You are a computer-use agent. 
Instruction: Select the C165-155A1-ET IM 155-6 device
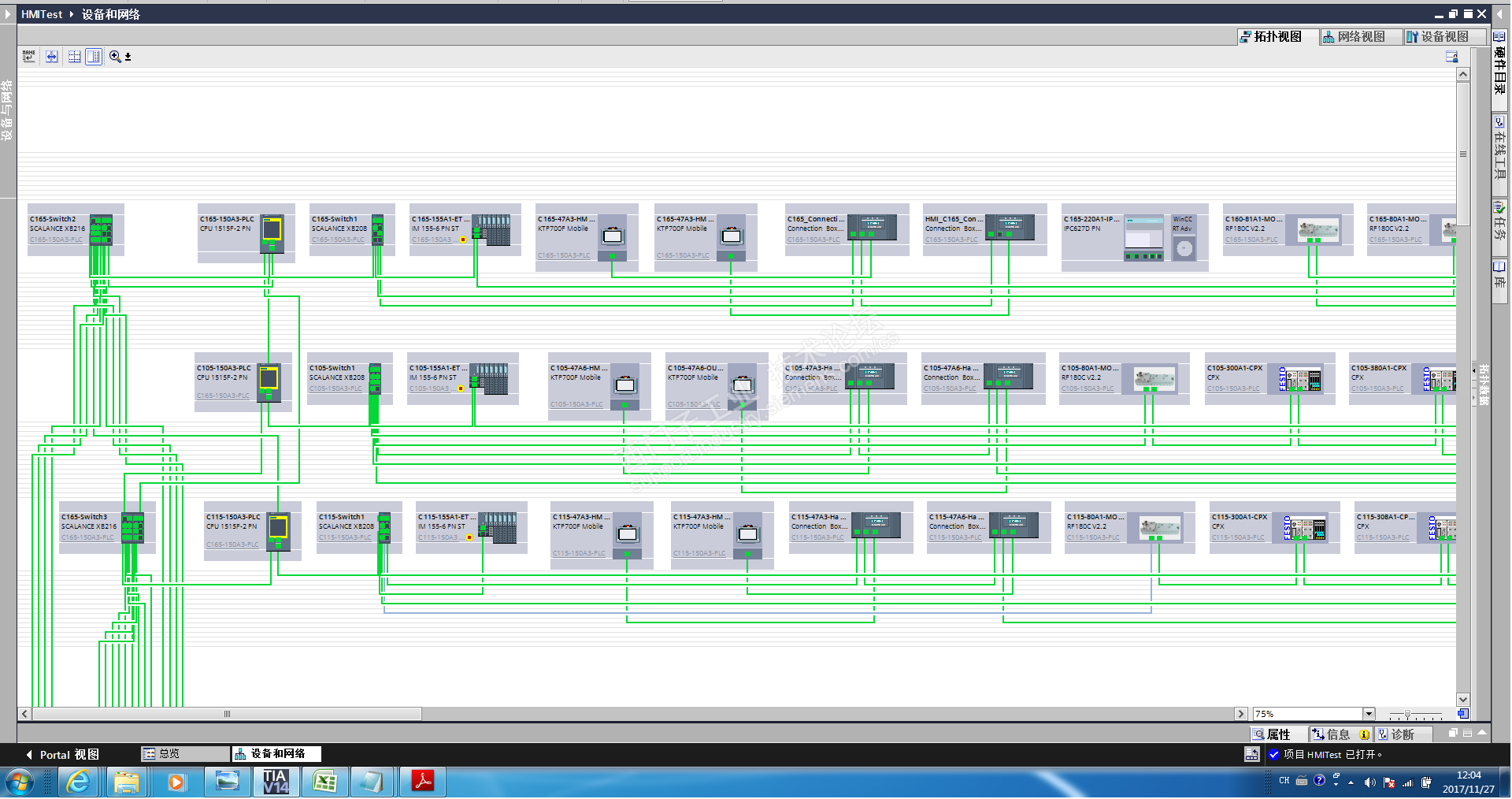pos(465,229)
